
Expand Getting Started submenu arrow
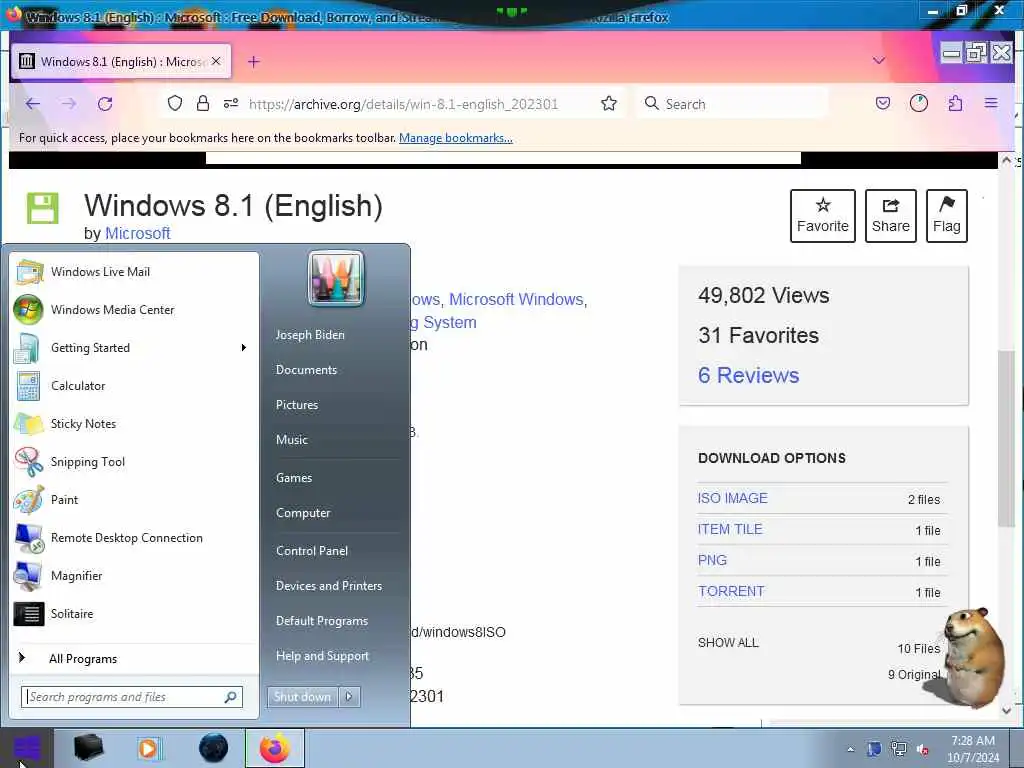244,347
